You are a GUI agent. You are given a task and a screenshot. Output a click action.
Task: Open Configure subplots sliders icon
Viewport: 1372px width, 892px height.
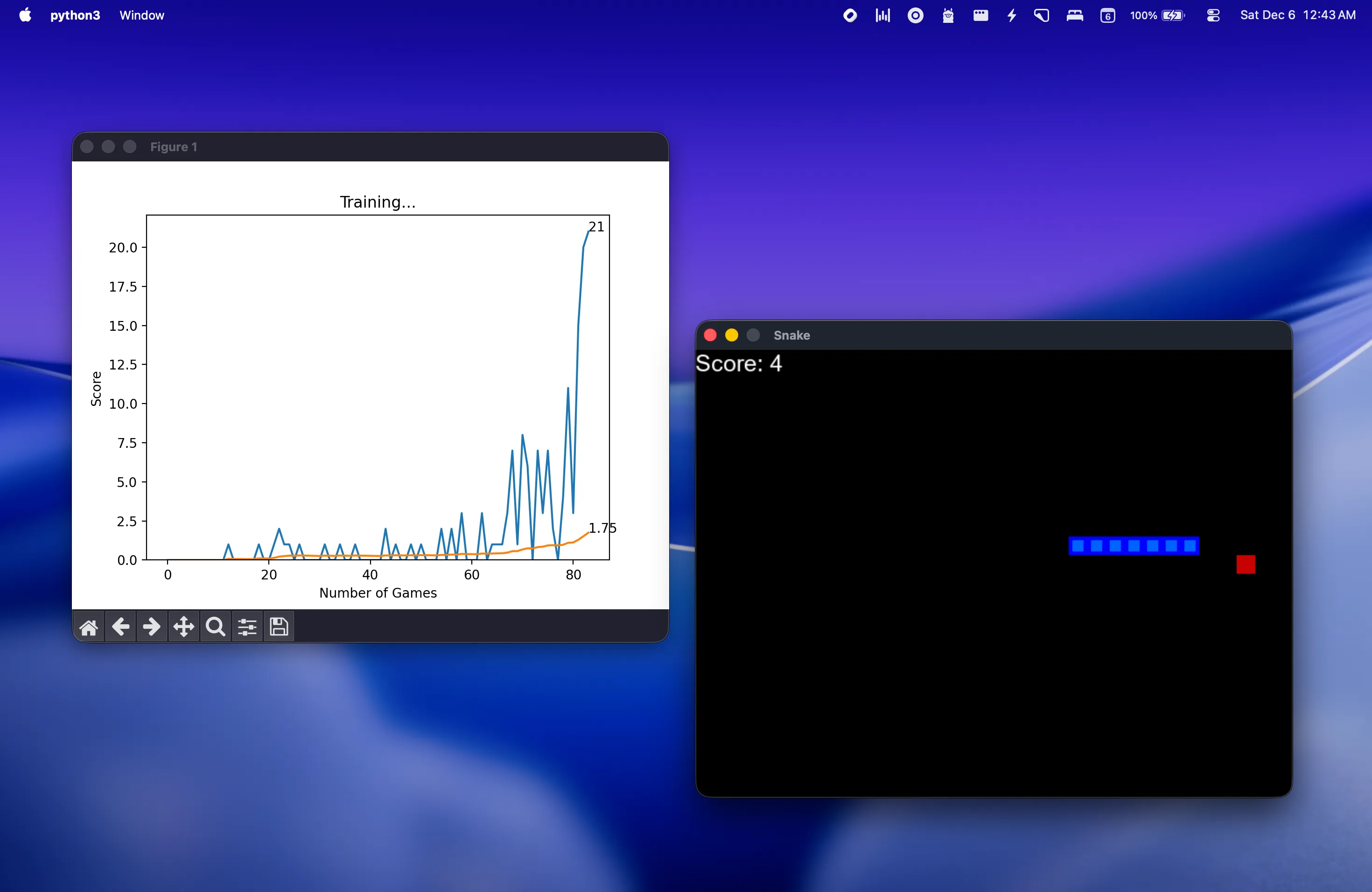pos(247,627)
